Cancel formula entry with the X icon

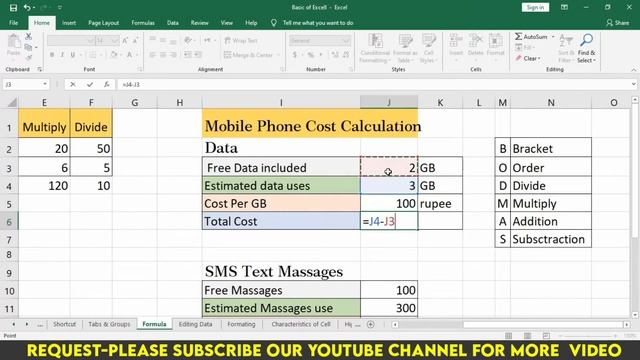(73, 84)
